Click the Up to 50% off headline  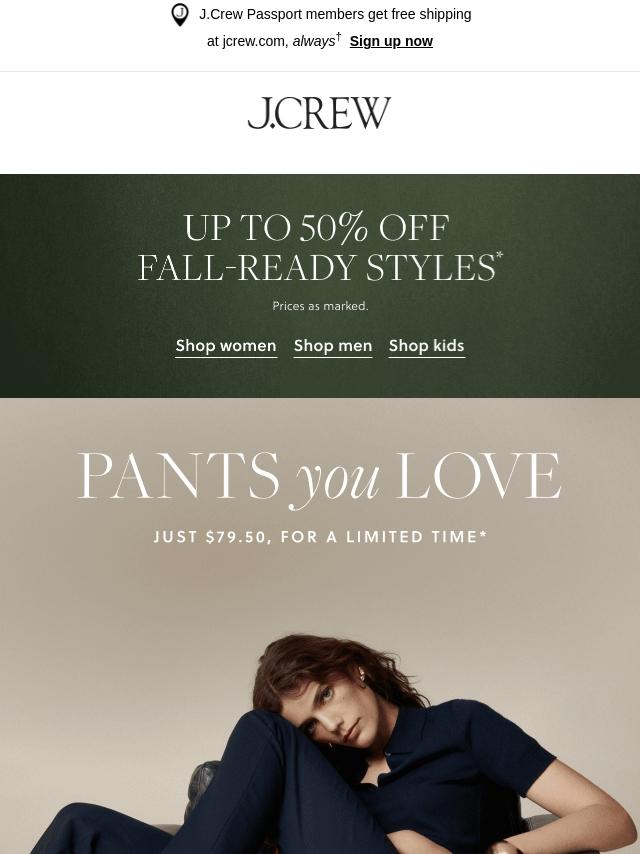(x=316, y=227)
